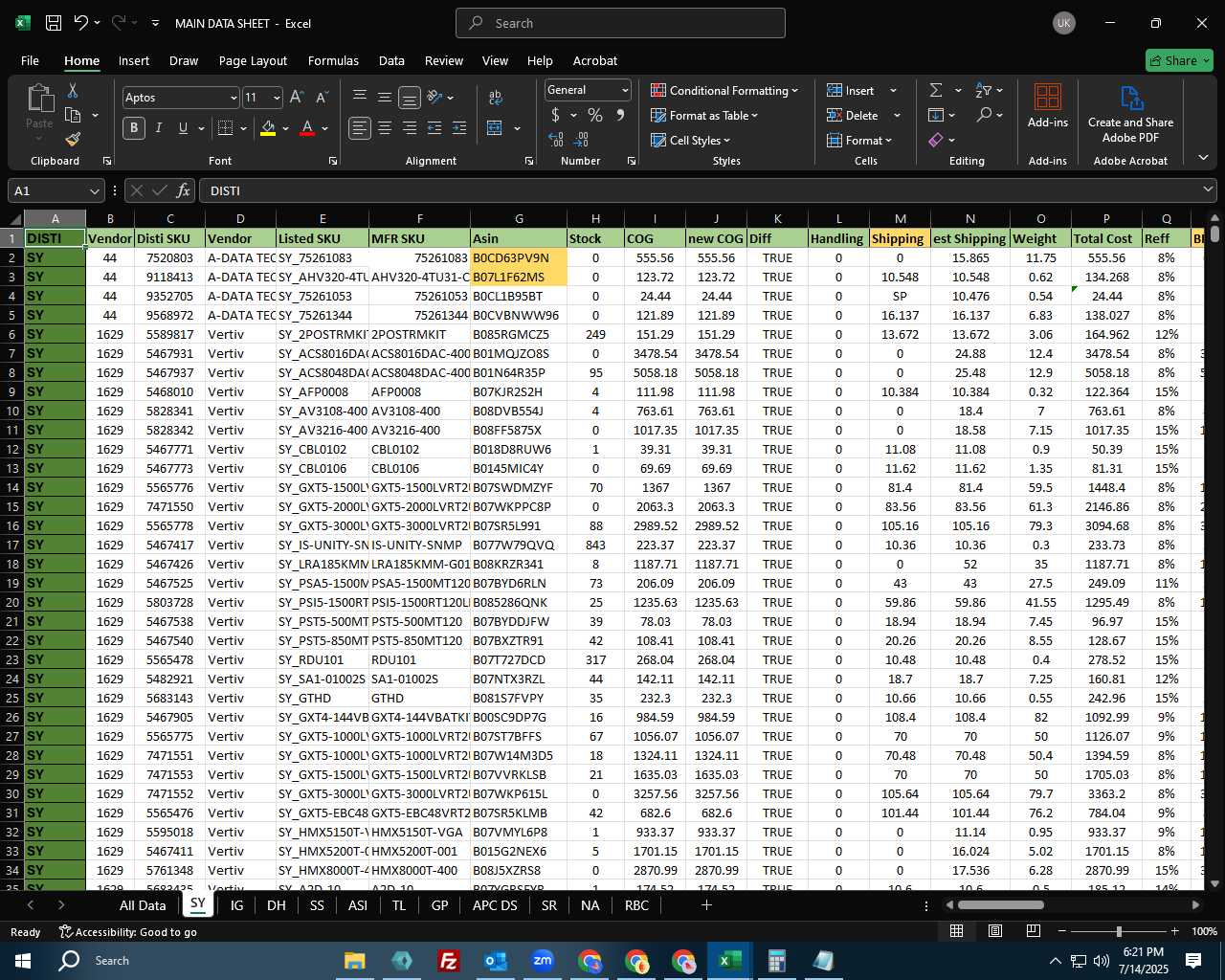Open the Data ribbon tab
Image resolution: width=1225 pixels, height=980 pixels.
pyautogui.click(x=391, y=60)
